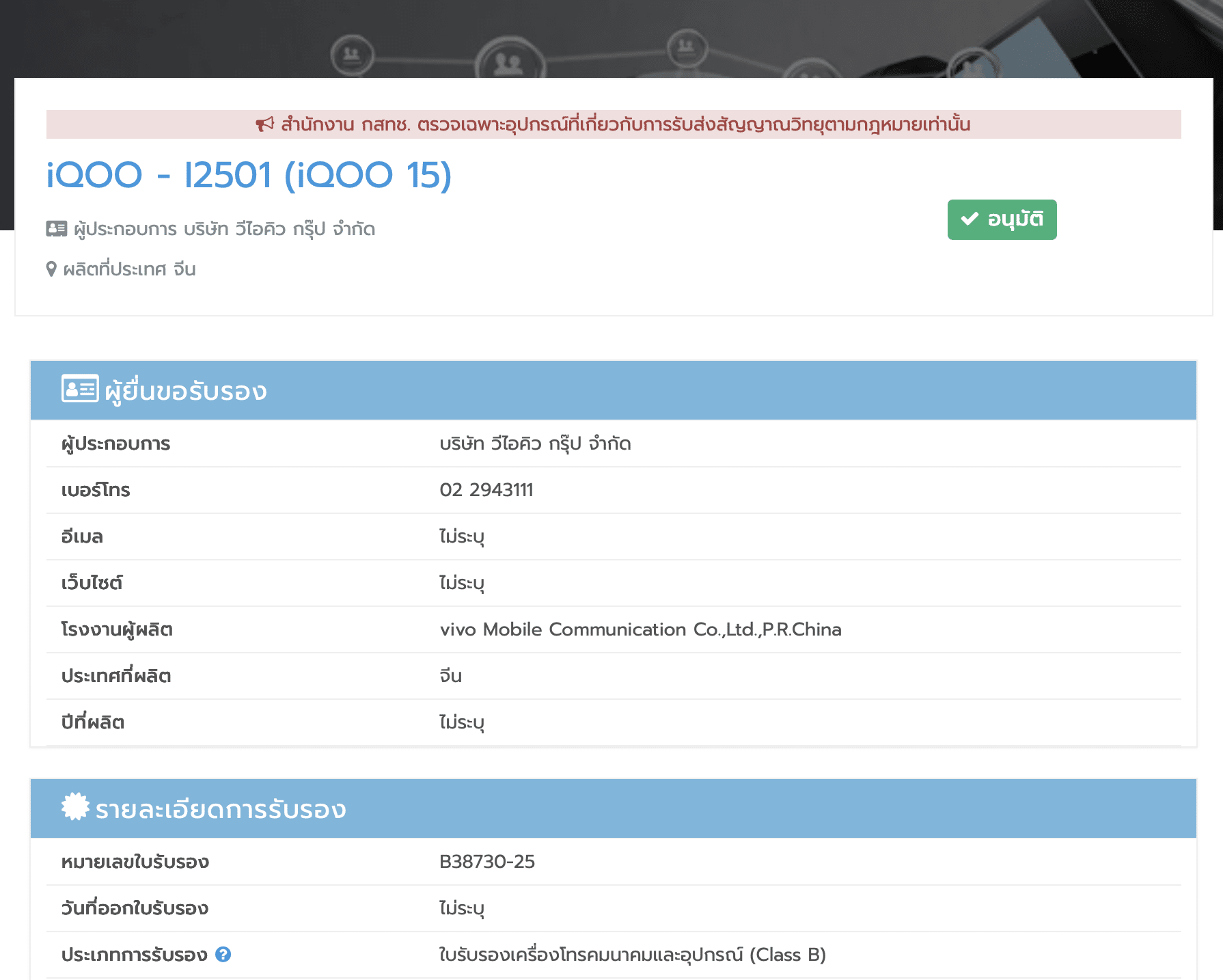The width and height of the screenshot is (1223, 980).
Task: Click the map marker icon beside ผลิตที่ประเทศ จีน
Action: coord(51,269)
